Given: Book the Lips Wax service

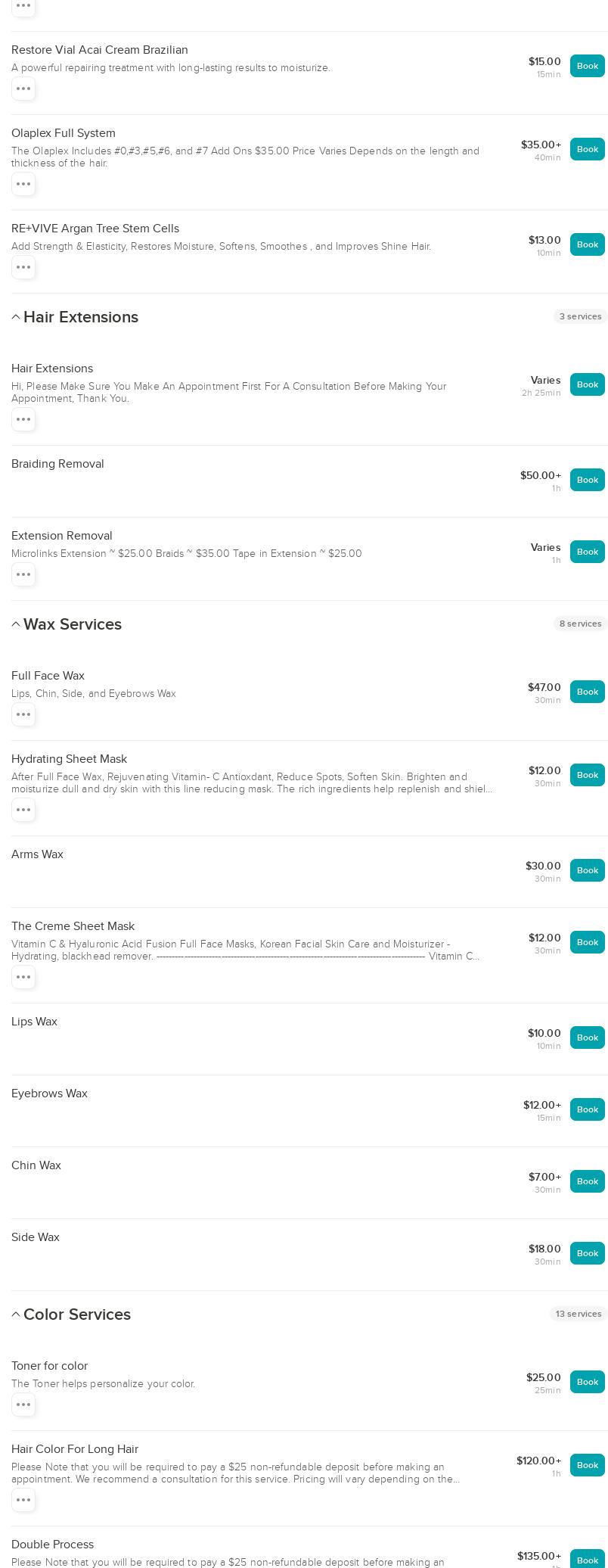Looking at the screenshot, I should click(588, 1038).
